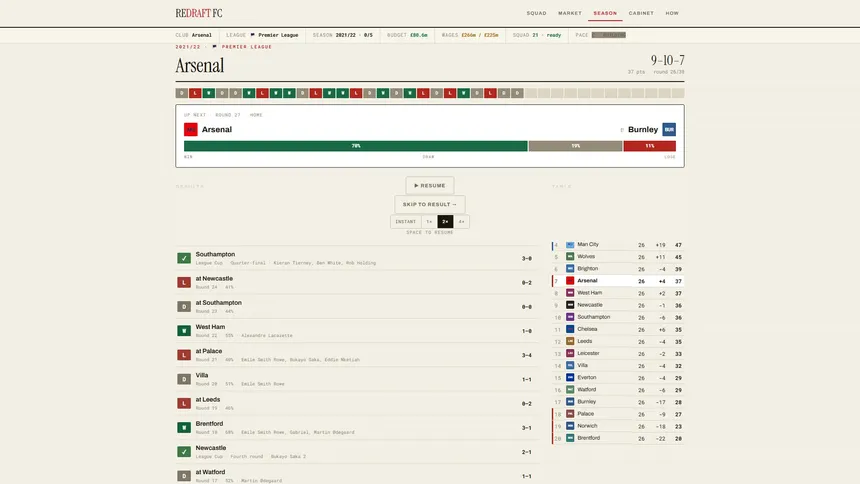Click the Man City crest in table
The width and height of the screenshot is (860, 484).
(x=570, y=245)
